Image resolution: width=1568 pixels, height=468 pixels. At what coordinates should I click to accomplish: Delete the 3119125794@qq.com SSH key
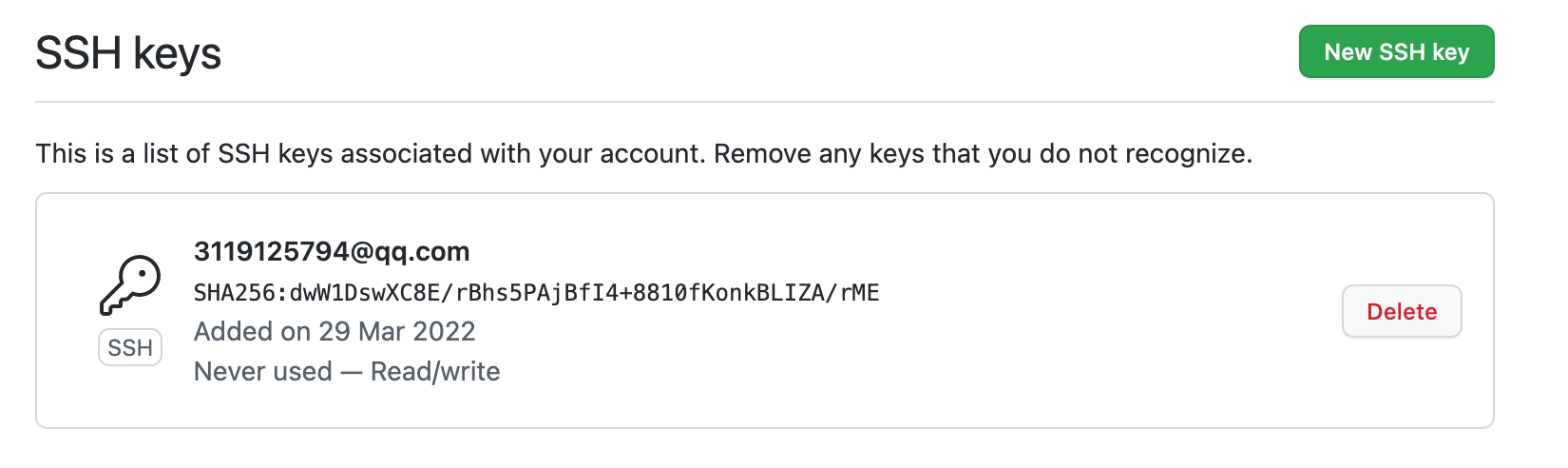pos(1402,311)
